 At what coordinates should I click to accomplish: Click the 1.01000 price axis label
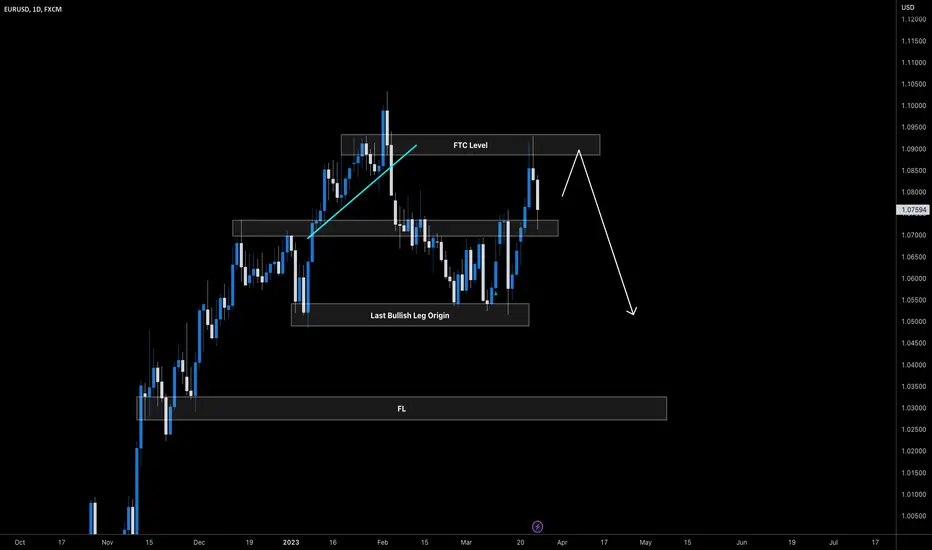[914, 495]
